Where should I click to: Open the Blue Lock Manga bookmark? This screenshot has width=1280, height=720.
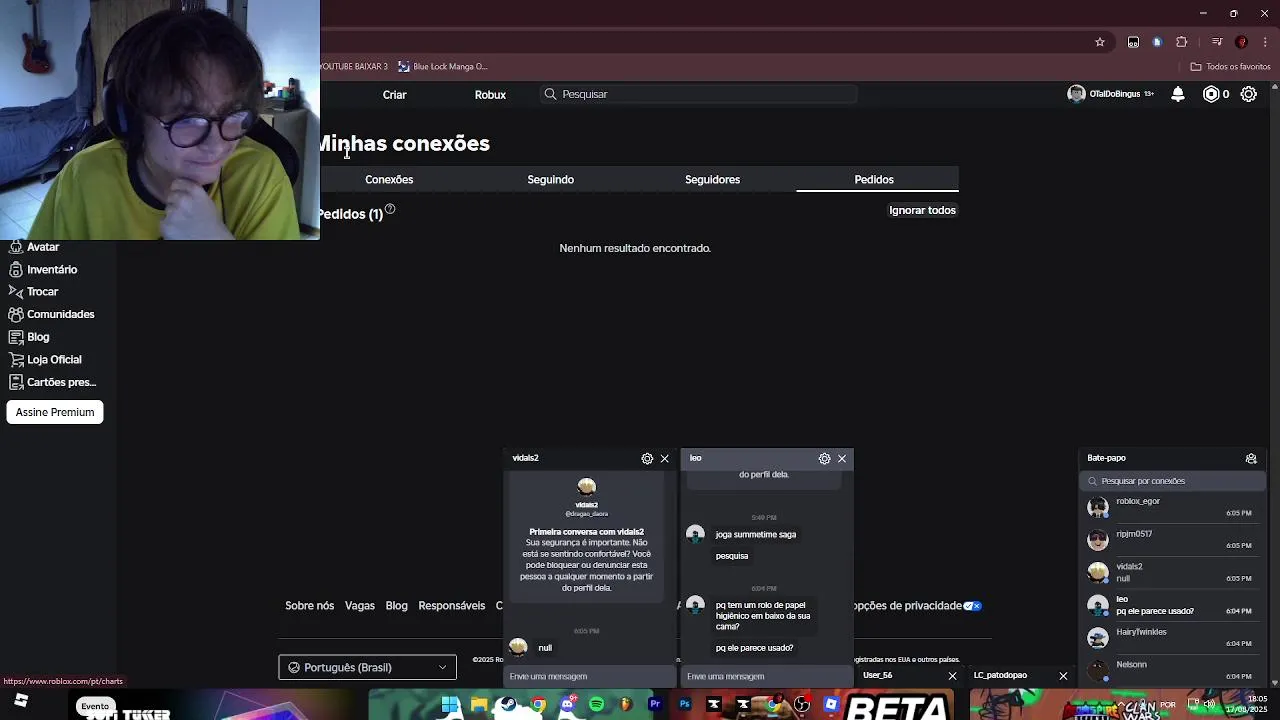(443, 66)
